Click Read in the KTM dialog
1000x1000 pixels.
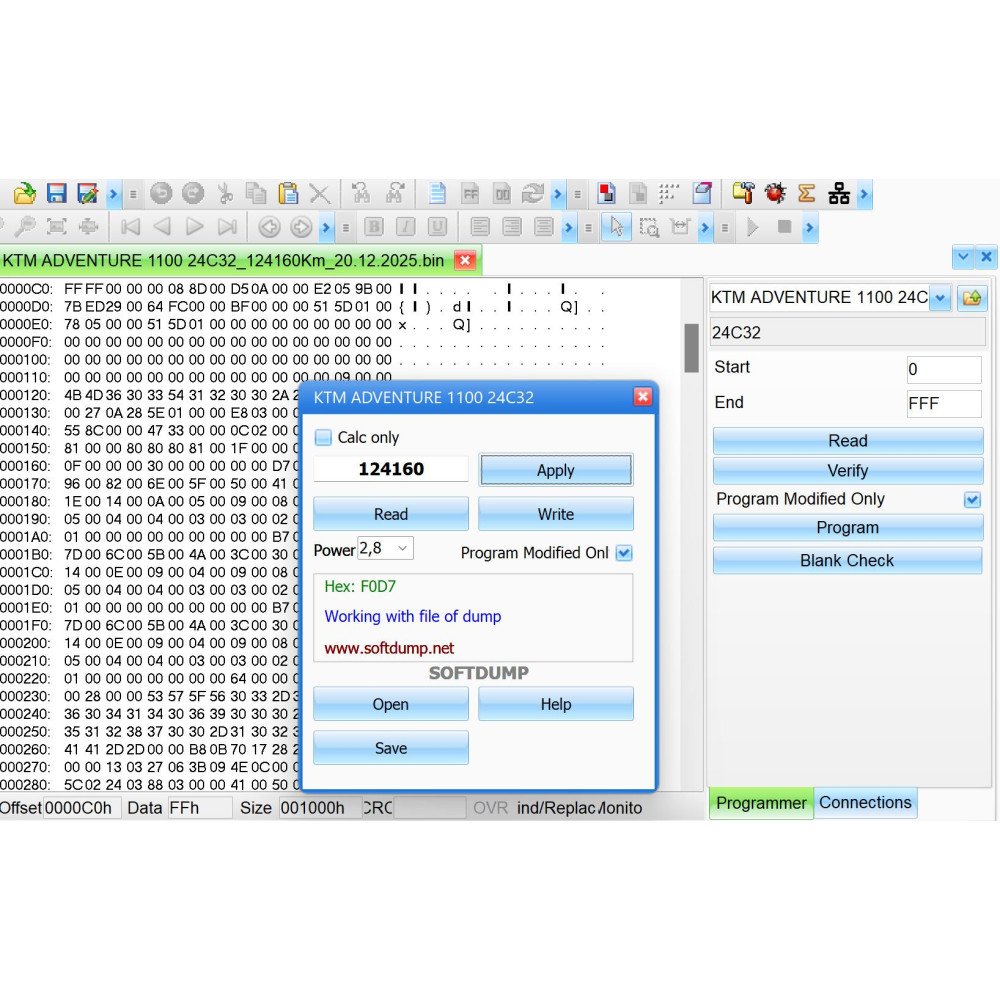coord(390,514)
